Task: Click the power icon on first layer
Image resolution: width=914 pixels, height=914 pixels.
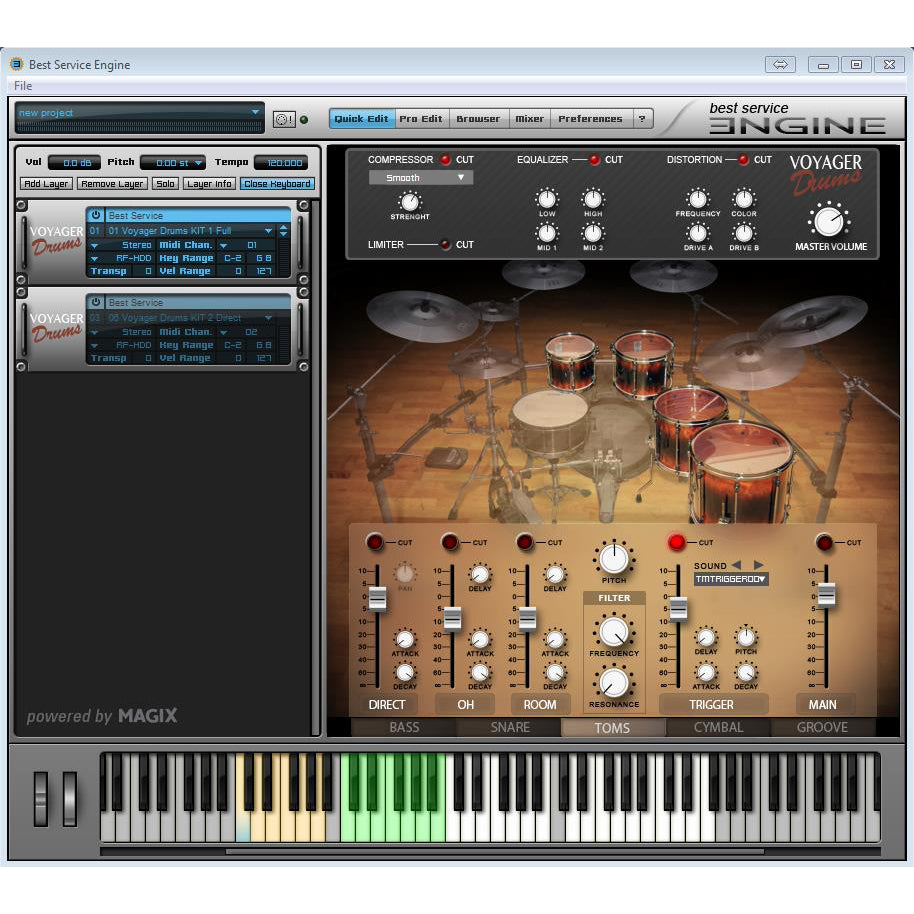Action: (96, 215)
